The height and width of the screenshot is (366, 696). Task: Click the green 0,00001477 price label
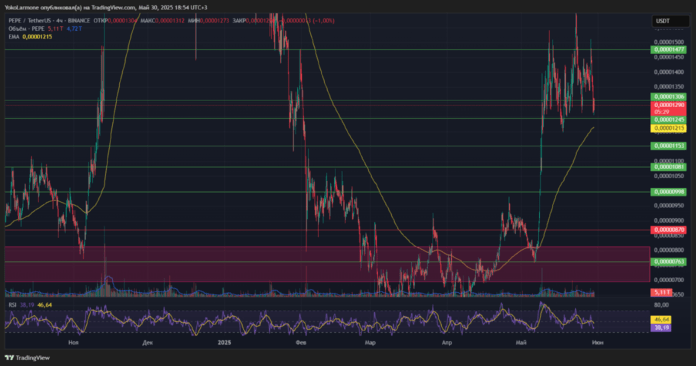coord(668,50)
